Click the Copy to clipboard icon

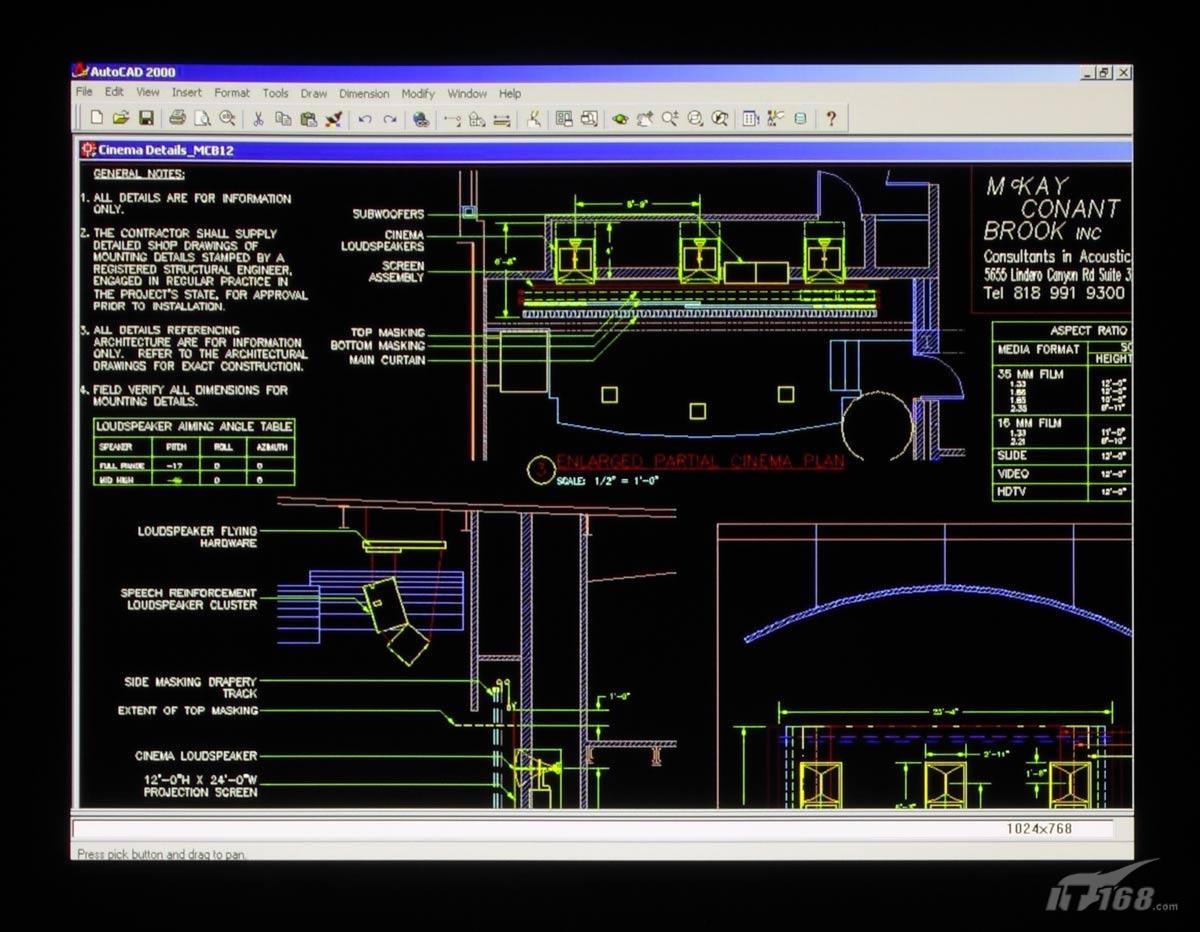pos(283,119)
